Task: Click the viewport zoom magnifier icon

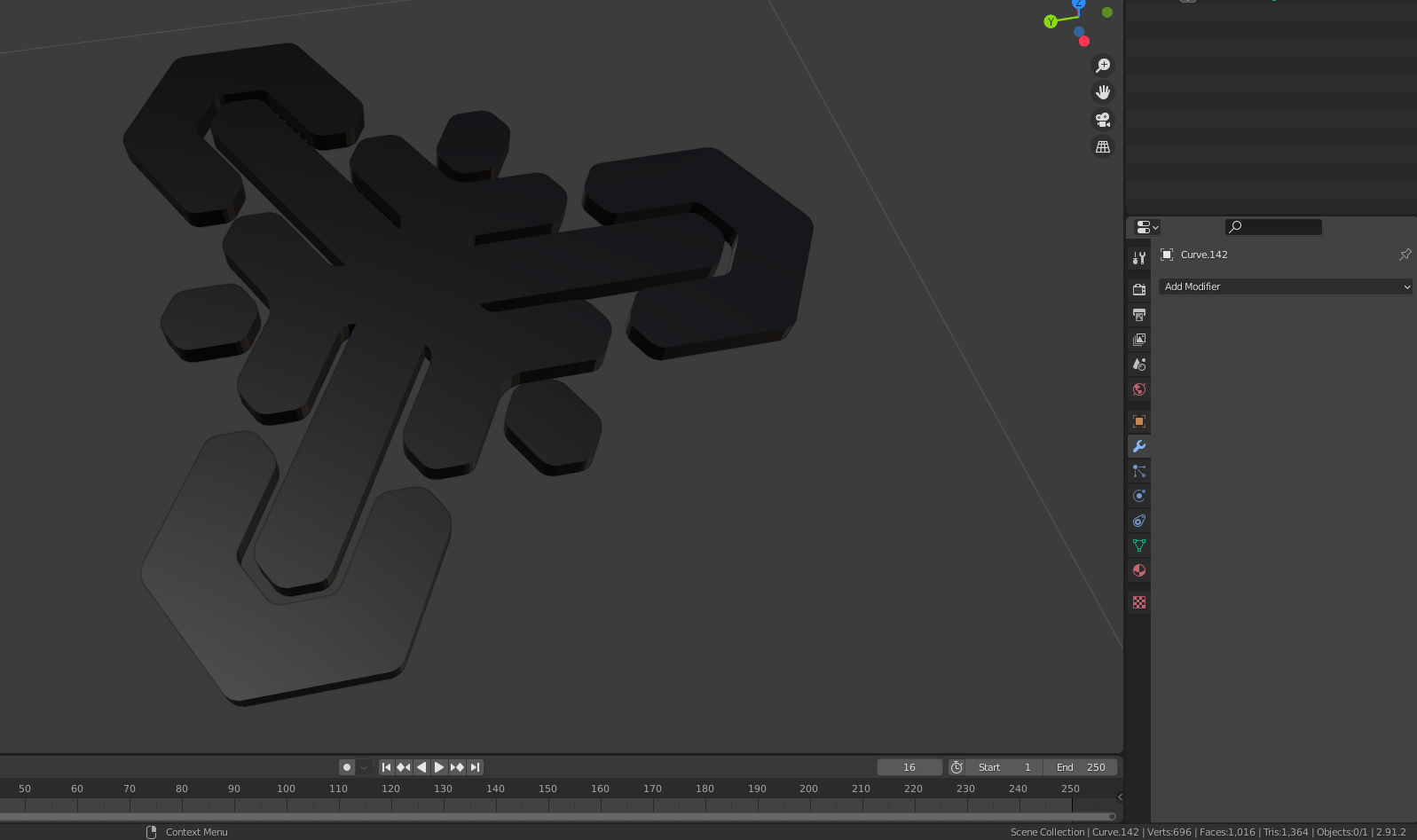Action: click(1103, 66)
